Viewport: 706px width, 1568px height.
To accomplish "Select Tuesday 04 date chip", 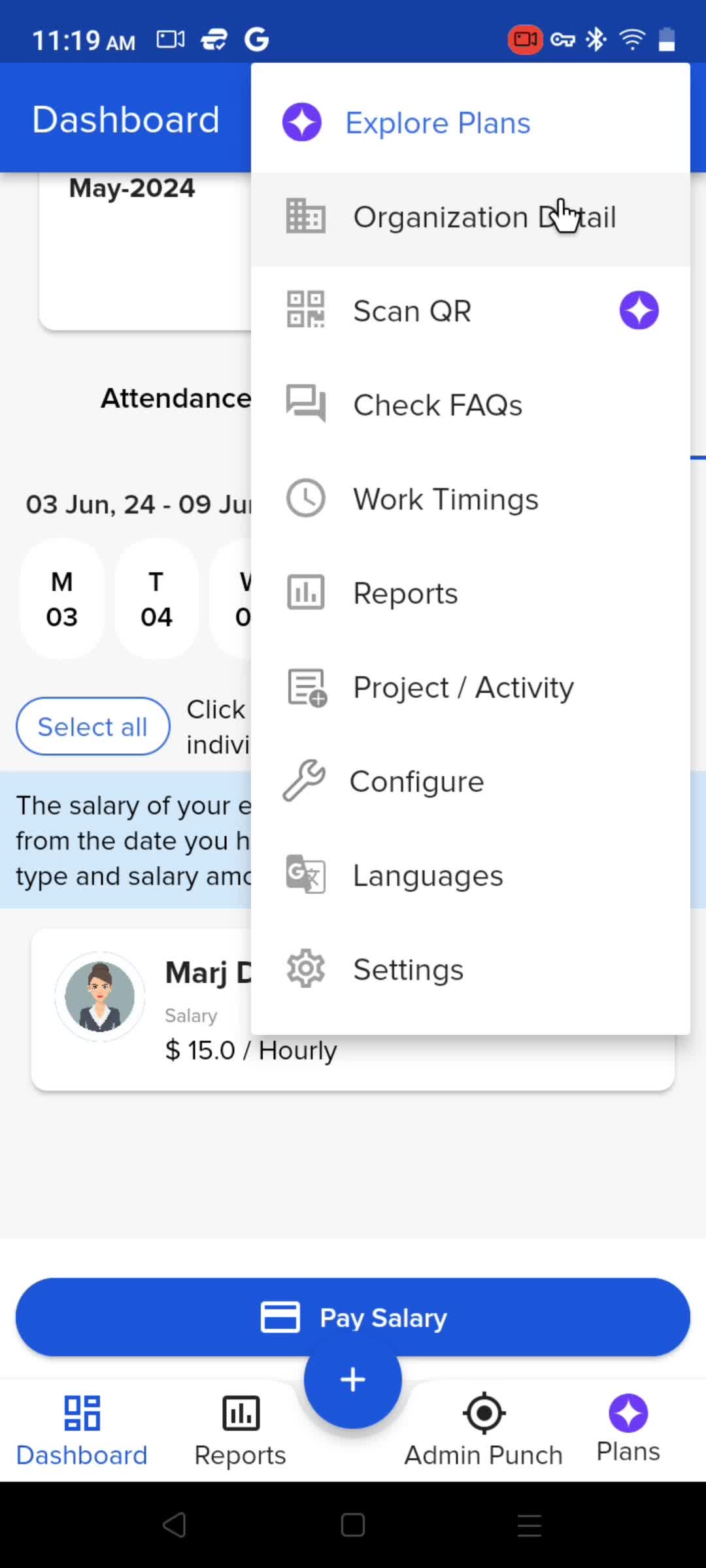I will 156,598.
